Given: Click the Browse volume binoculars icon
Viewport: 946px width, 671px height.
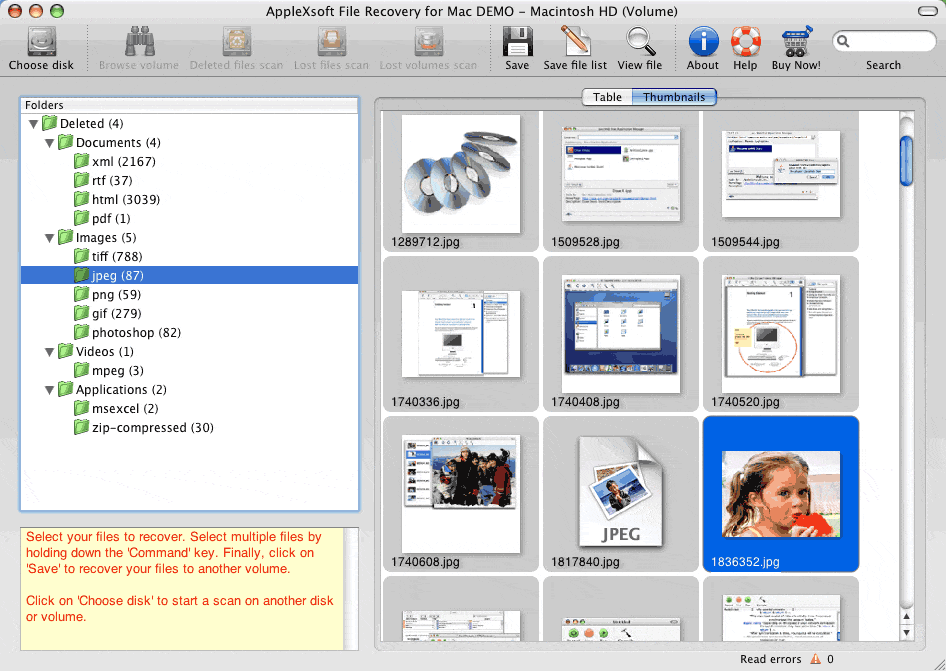Looking at the screenshot, I should click(139, 42).
